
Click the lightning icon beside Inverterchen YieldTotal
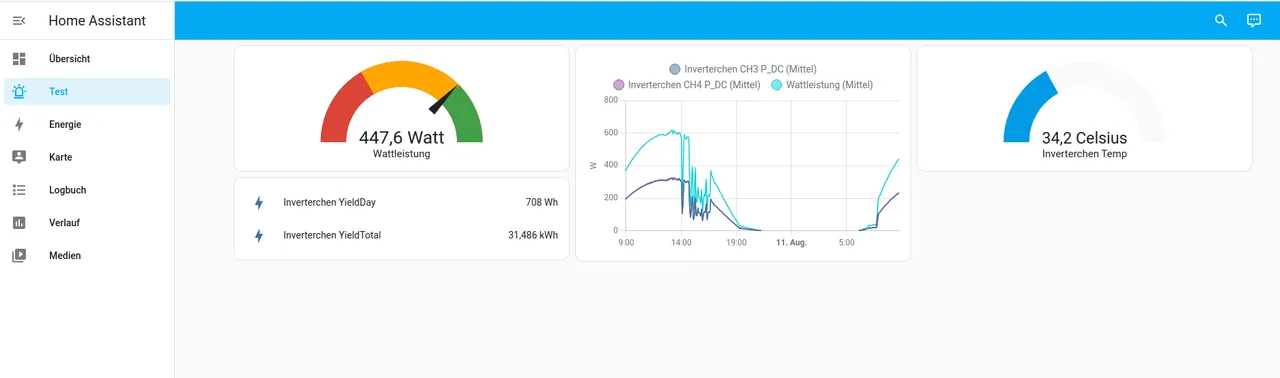259,236
